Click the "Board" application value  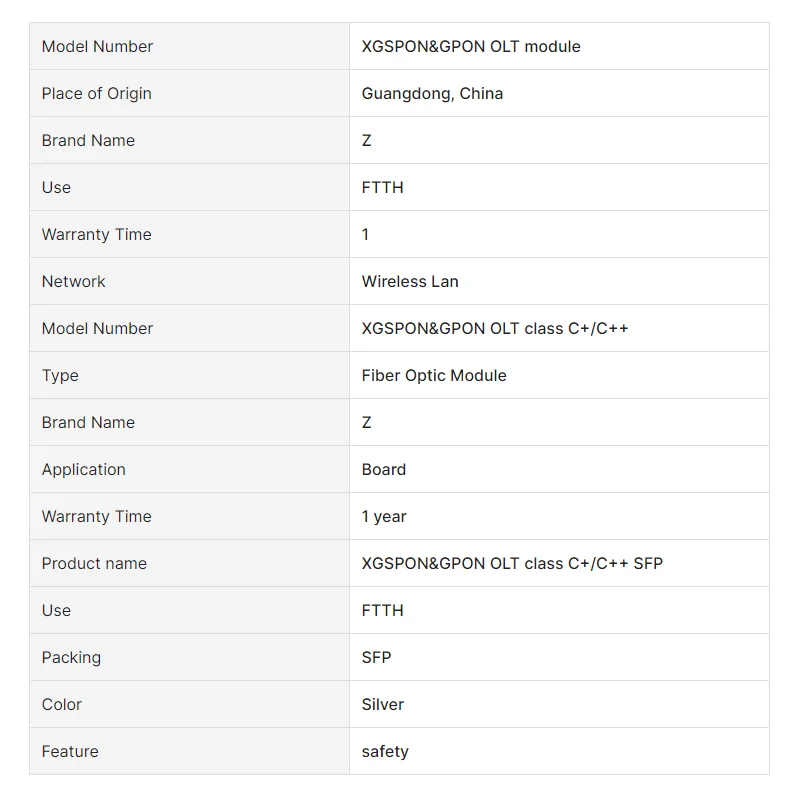(x=384, y=469)
